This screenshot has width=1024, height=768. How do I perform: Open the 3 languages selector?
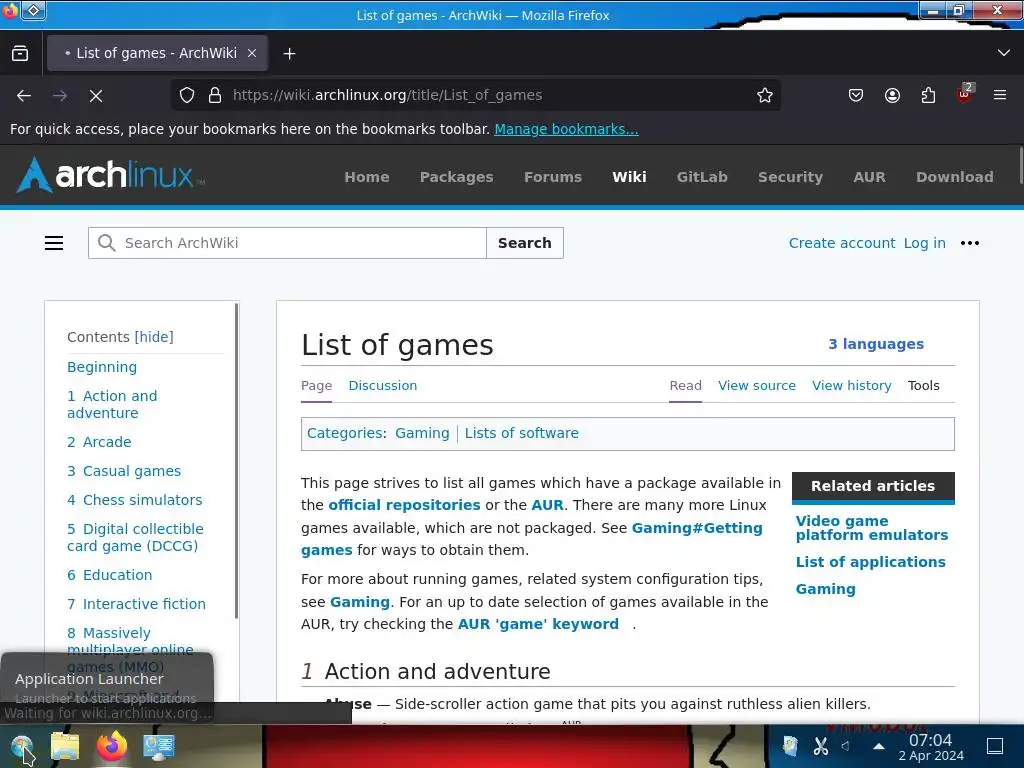(x=876, y=344)
